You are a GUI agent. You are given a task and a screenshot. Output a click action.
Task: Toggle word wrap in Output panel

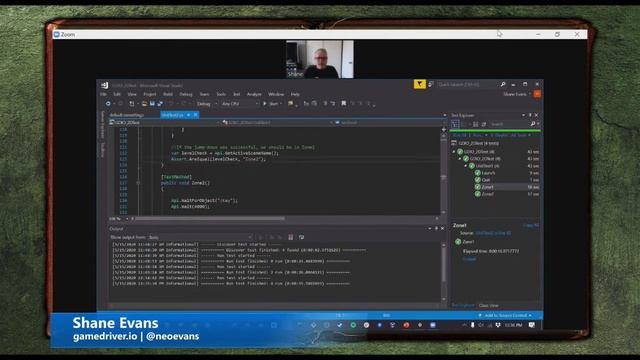click(x=301, y=237)
